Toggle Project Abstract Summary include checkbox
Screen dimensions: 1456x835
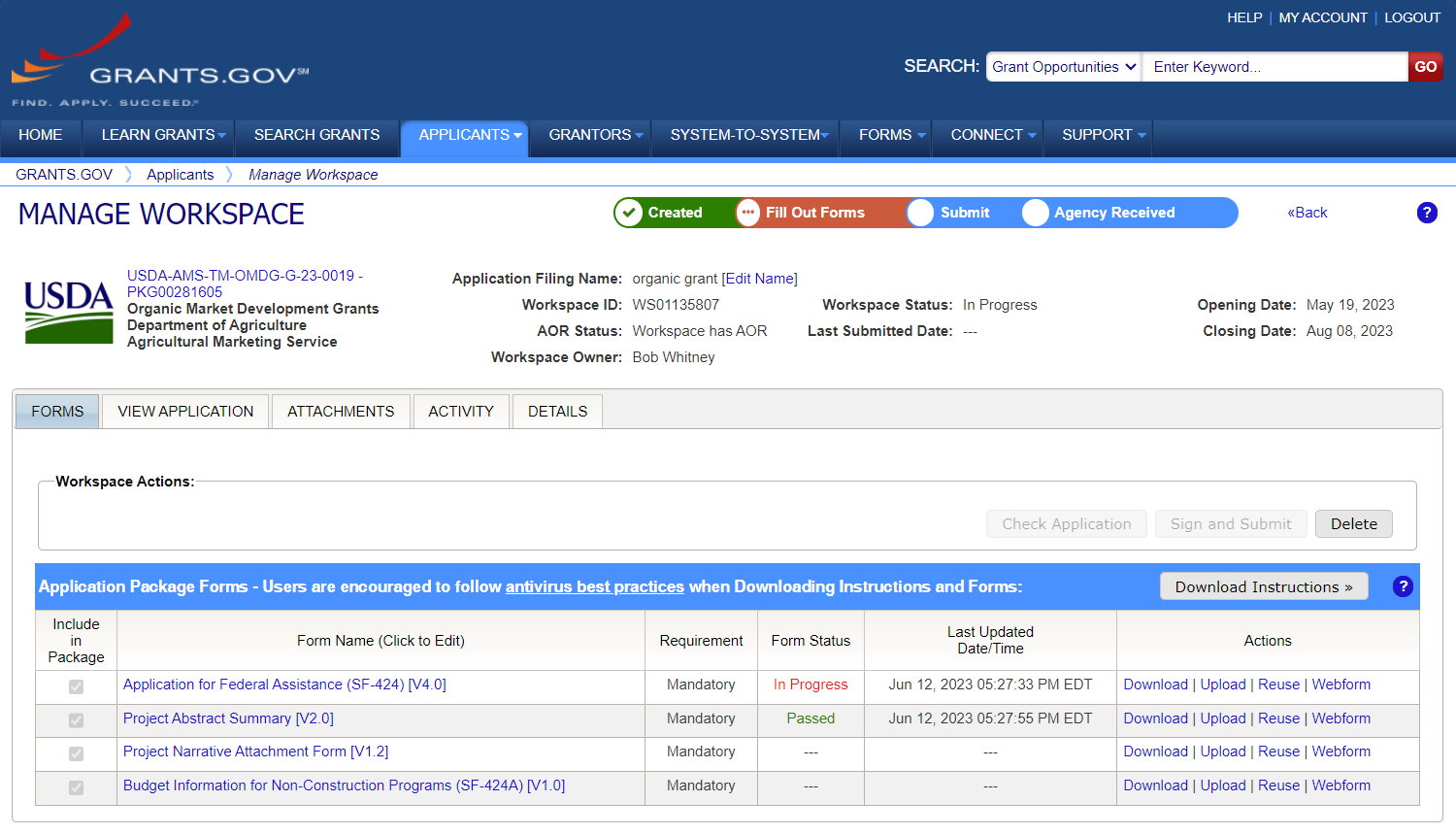tap(76, 720)
